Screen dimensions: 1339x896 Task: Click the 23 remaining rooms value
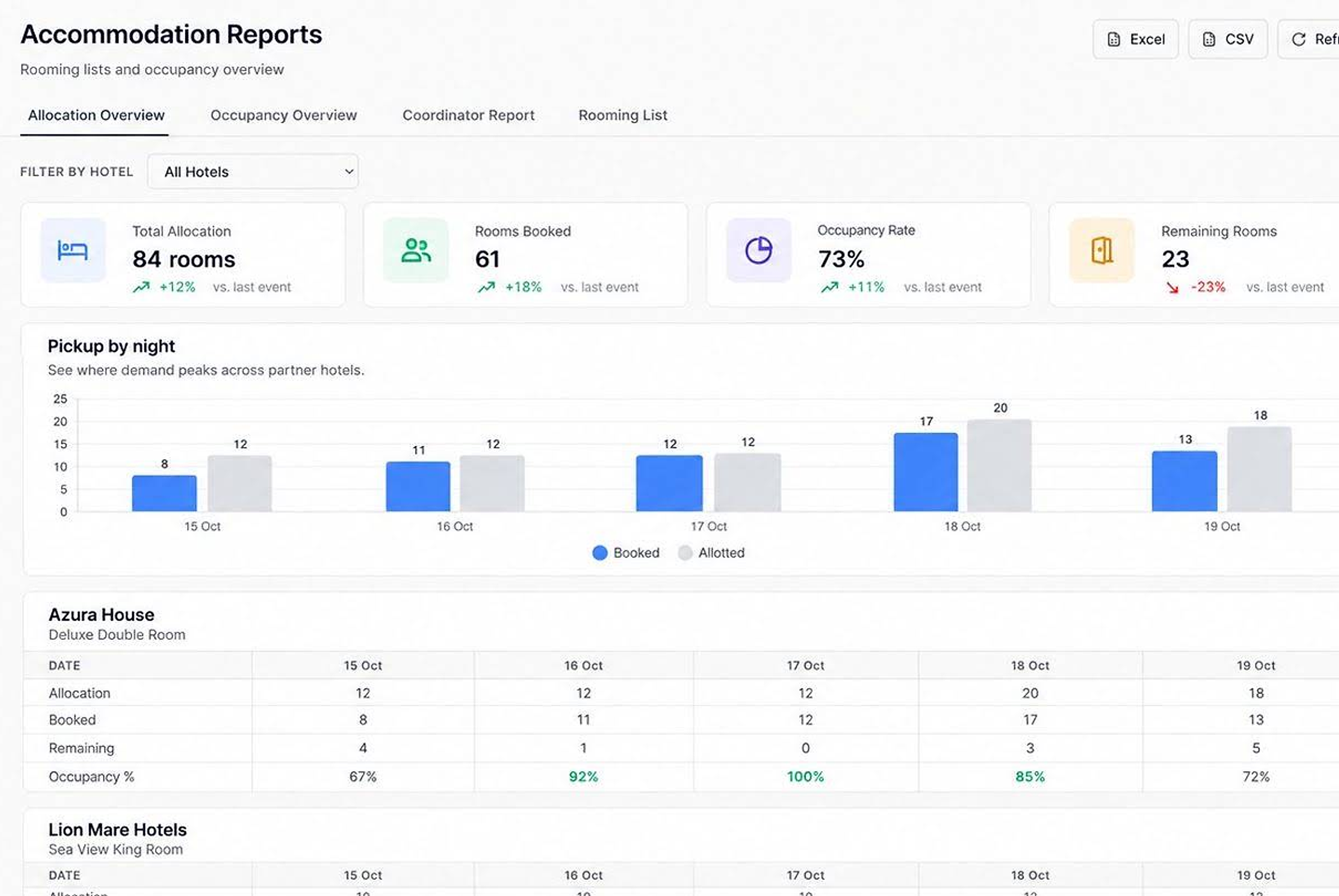coord(1175,259)
